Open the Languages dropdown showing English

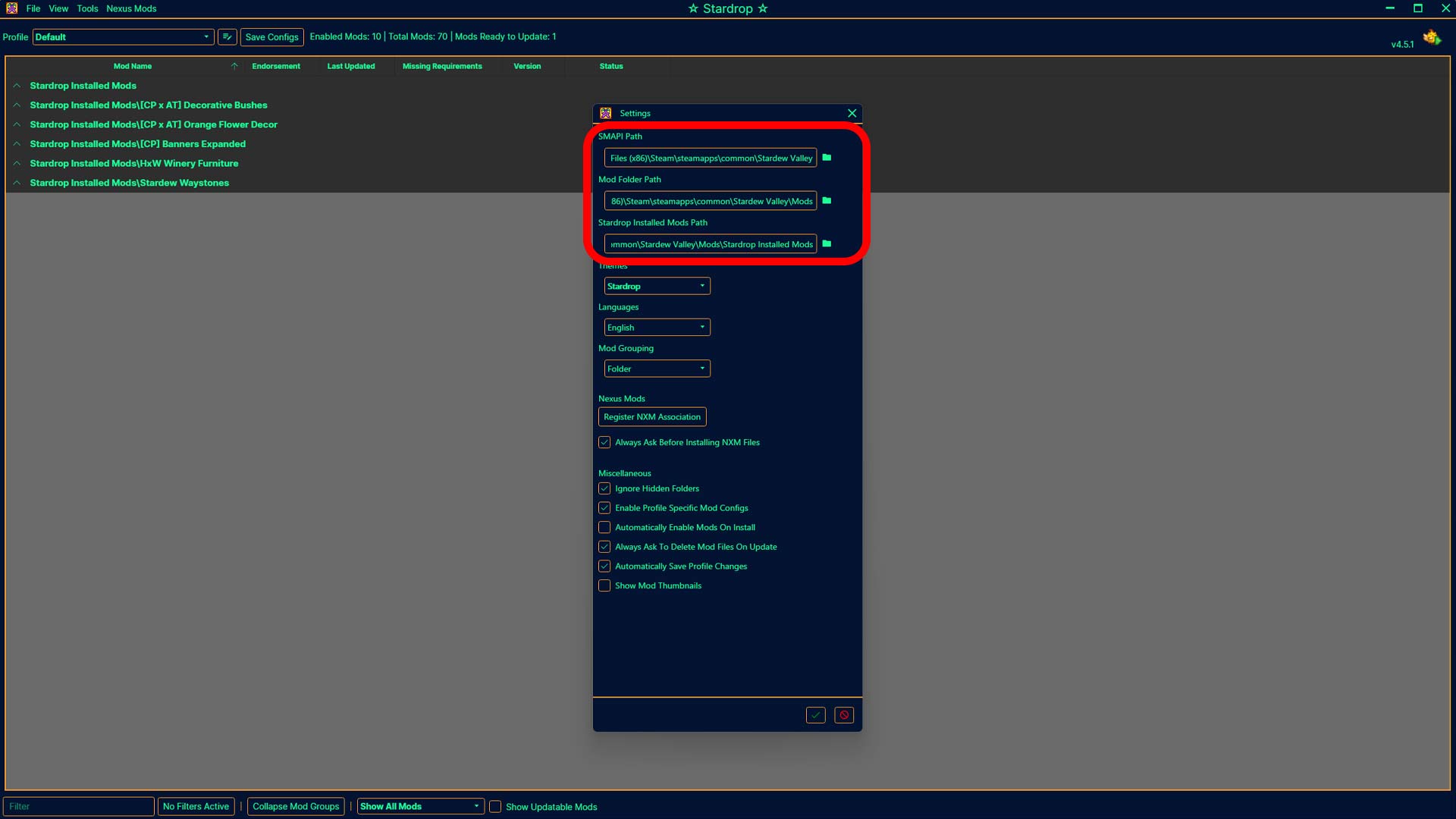pos(657,327)
